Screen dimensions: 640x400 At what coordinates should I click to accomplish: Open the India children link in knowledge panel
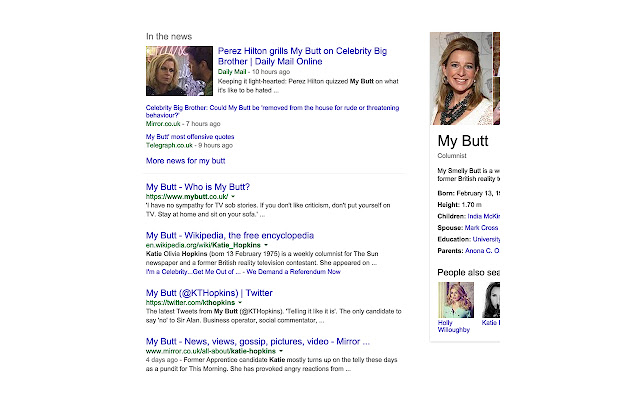484,216
